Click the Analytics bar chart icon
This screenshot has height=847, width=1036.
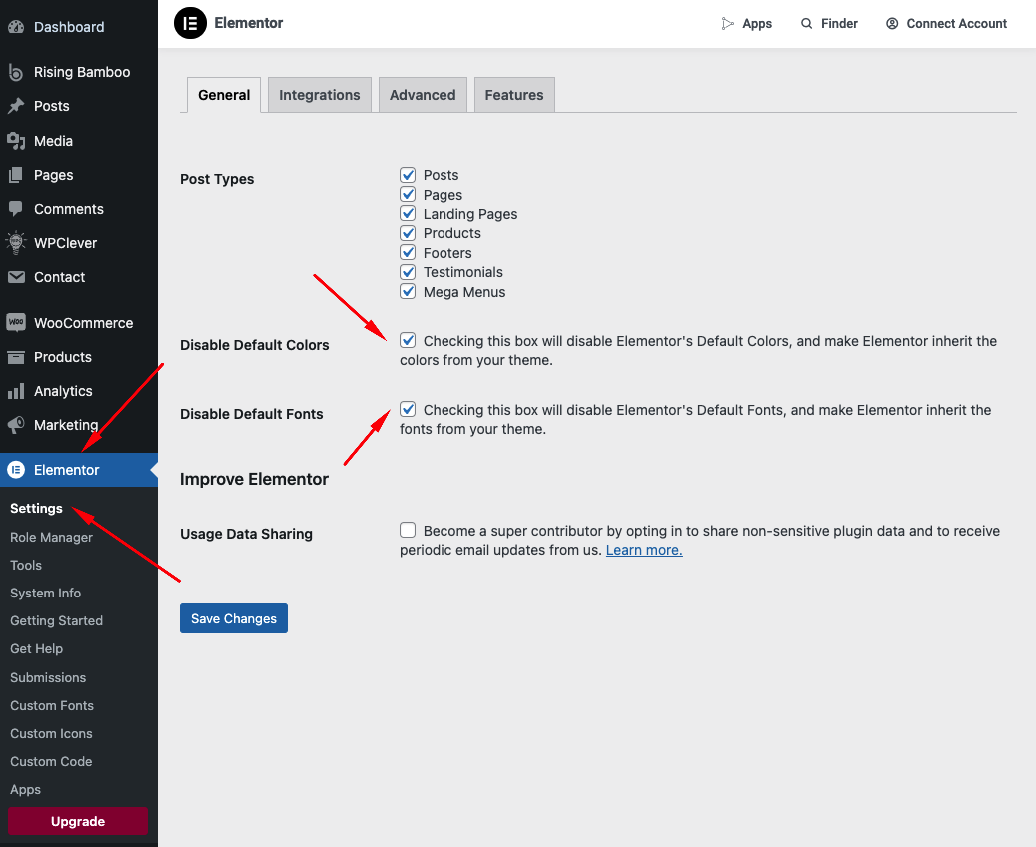16,391
